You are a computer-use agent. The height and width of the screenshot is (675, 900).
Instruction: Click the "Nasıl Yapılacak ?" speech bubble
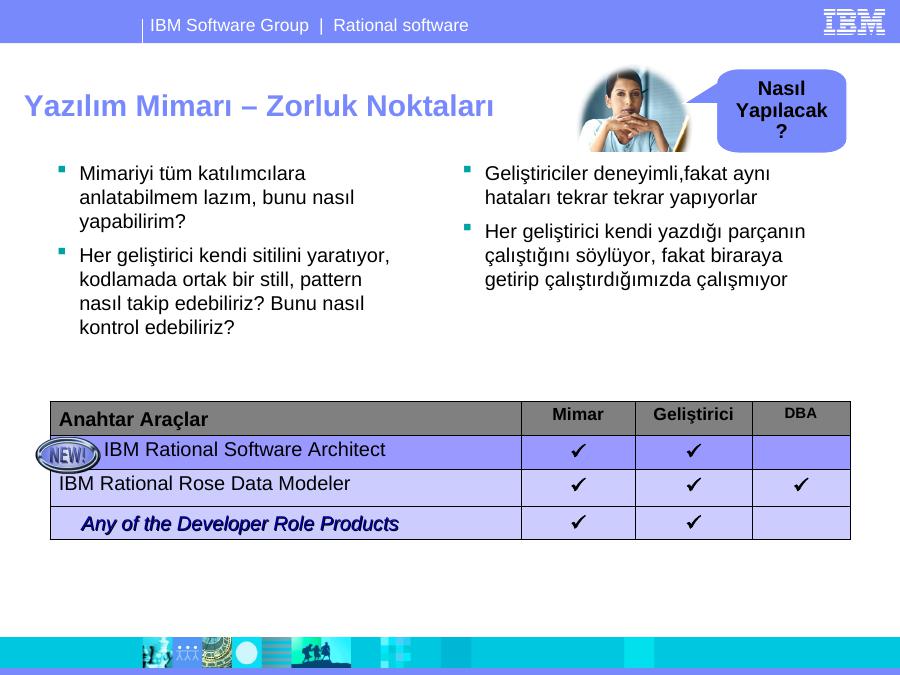[781, 110]
